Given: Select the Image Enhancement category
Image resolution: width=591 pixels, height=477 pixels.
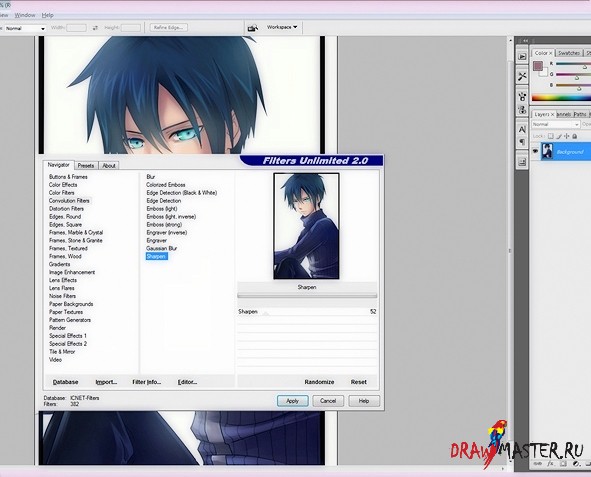Looking at the screenshot, I should (x=72, y=272).
